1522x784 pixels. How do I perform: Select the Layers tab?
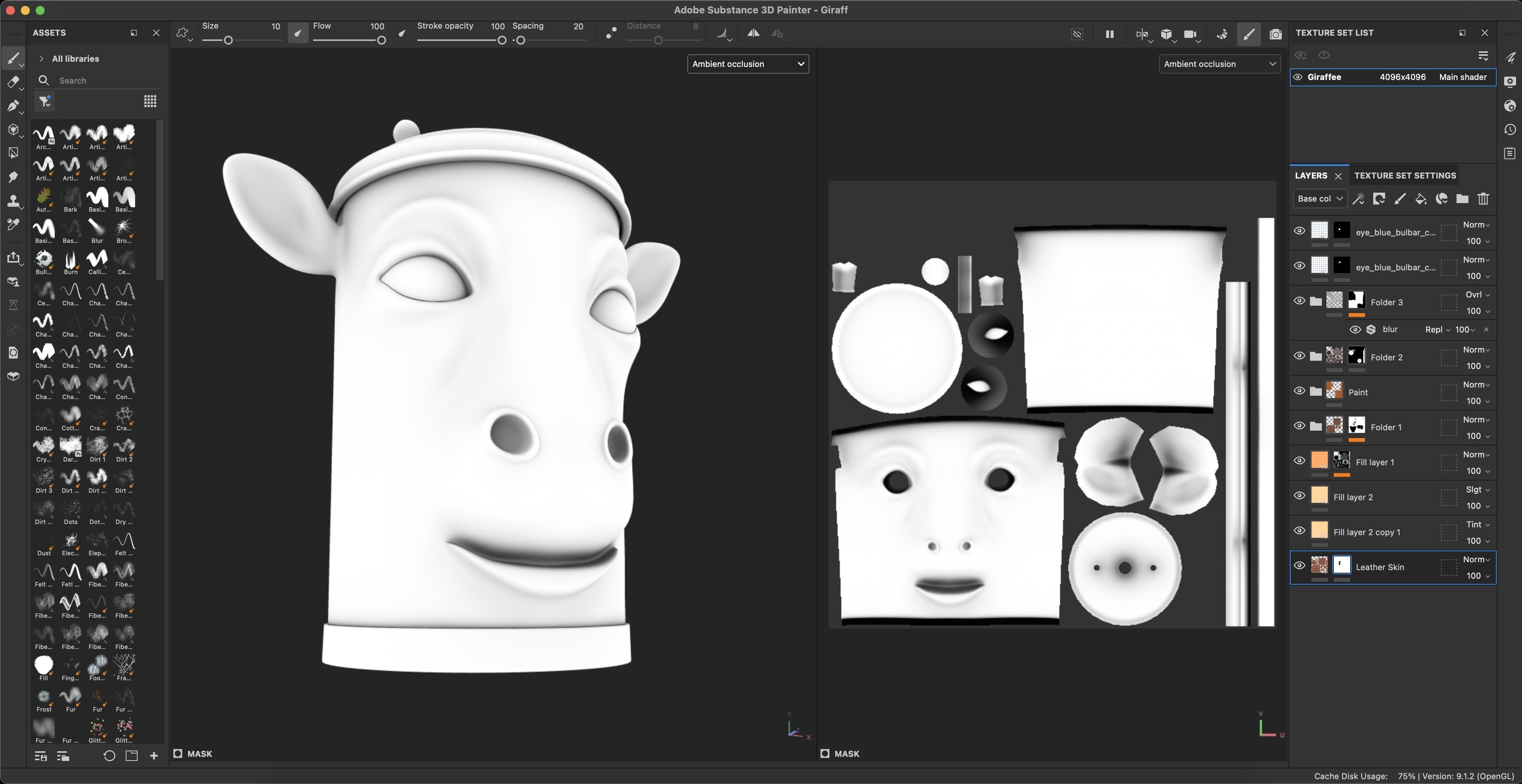[x=1310, y=176]
